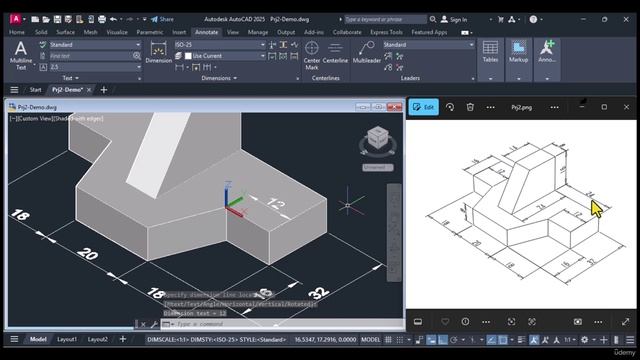This screenshot has width=640, height=360.
Task: Open the Markup panel button
Action: coord(518,51)
